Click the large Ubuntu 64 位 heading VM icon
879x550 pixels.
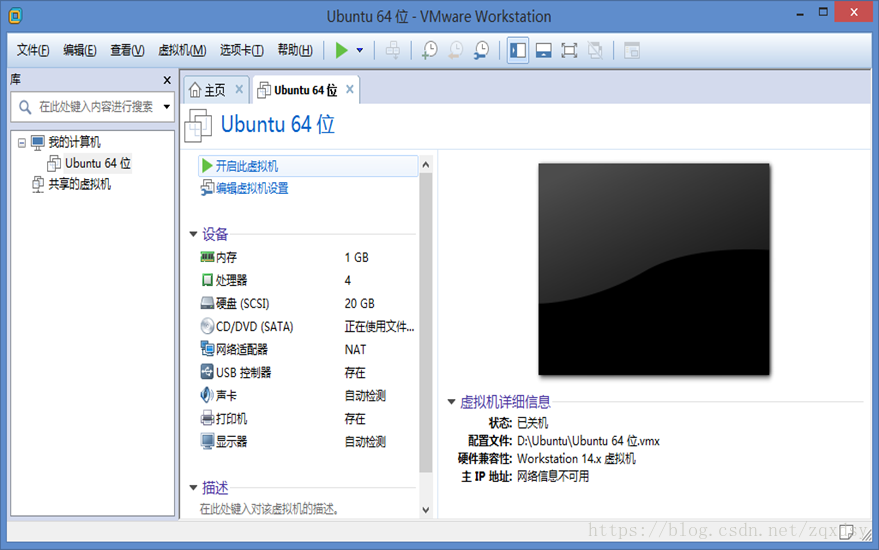click(x=198, y=125)
